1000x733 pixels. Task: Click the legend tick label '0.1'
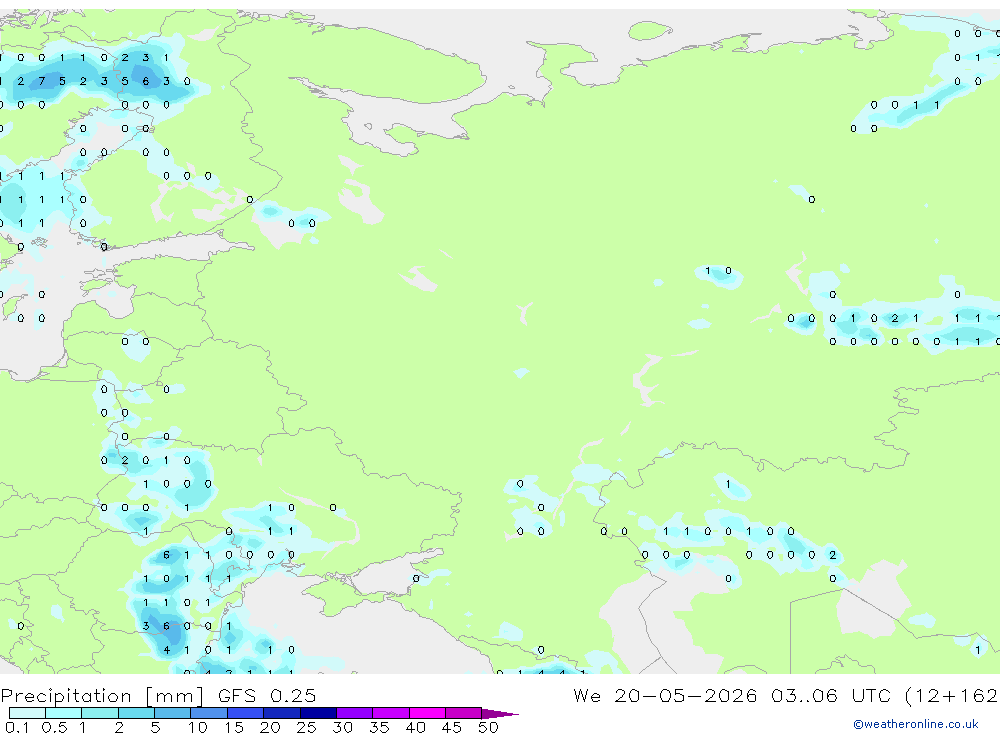[x=17, y=727]
